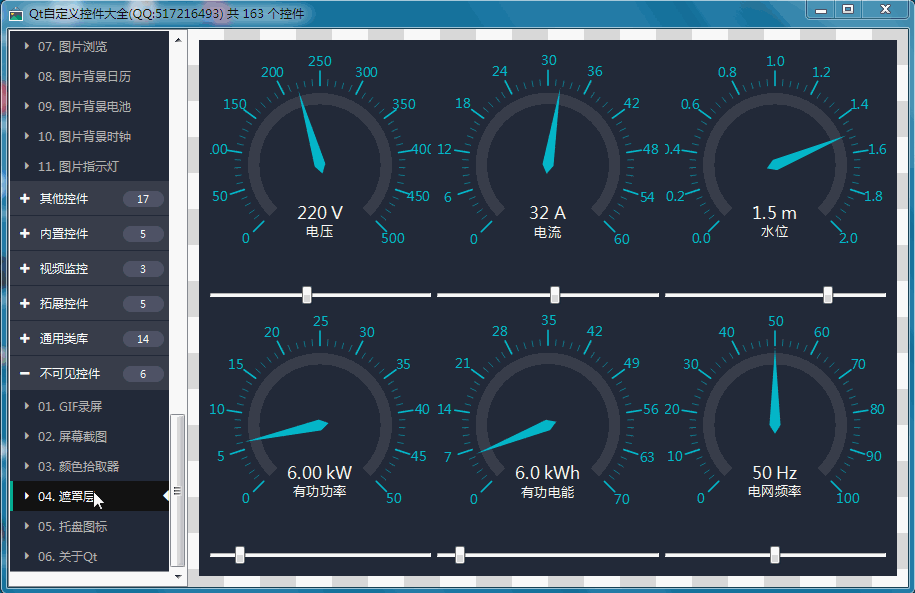The width and height of the screenshot is (915, 593).
Task: Expand 其他控件 category with plus icon
Action: coord(25,199)
